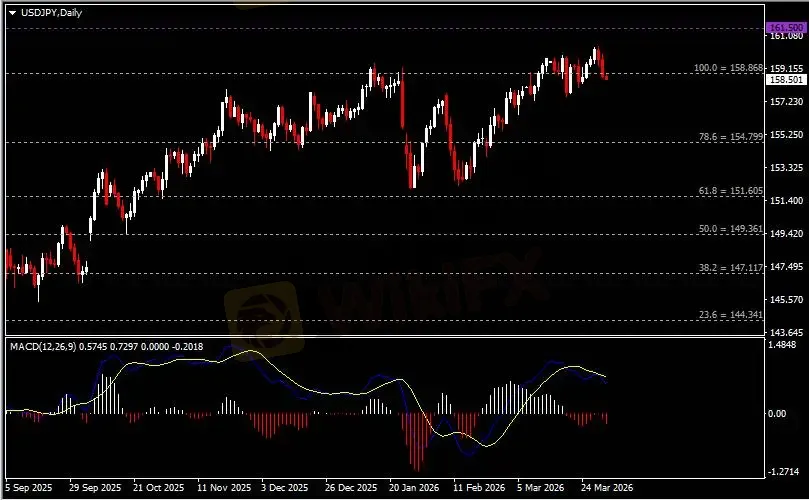Click the 161.080 value on the price axis

(x=784, y=37)
